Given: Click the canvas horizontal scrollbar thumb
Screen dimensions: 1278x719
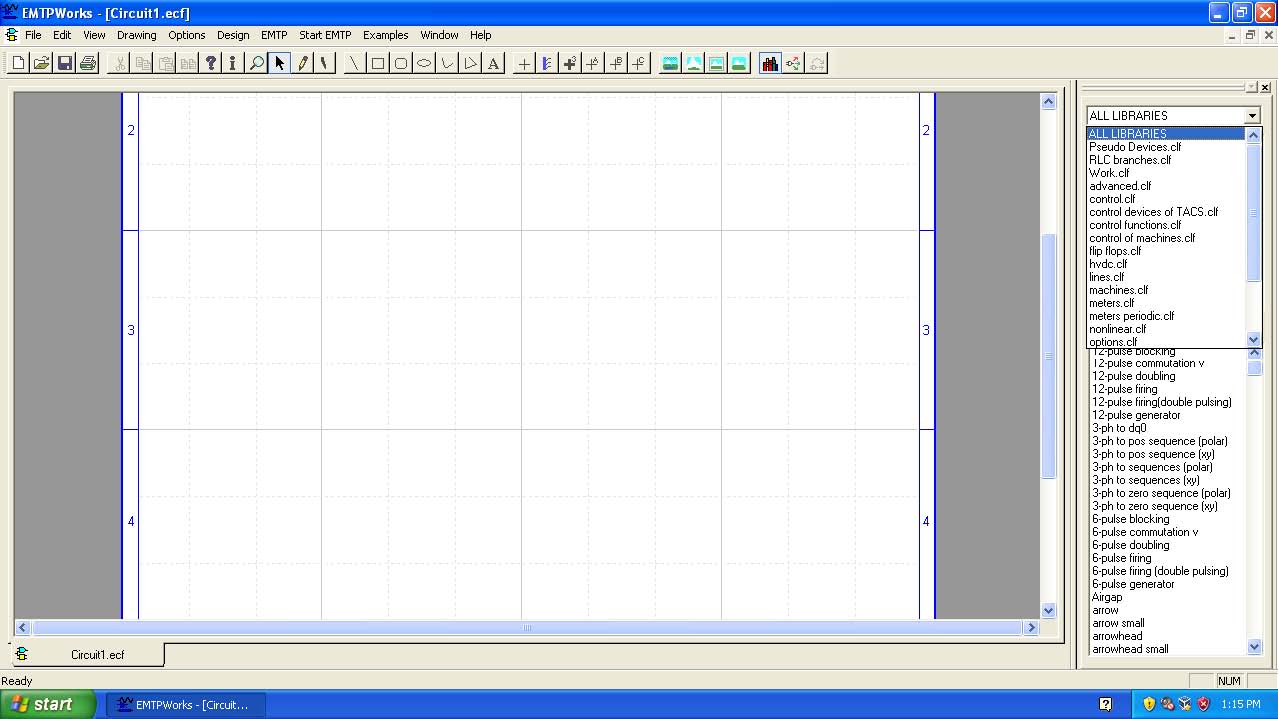Looking at the screenshot, I should [x=527, y=628].
